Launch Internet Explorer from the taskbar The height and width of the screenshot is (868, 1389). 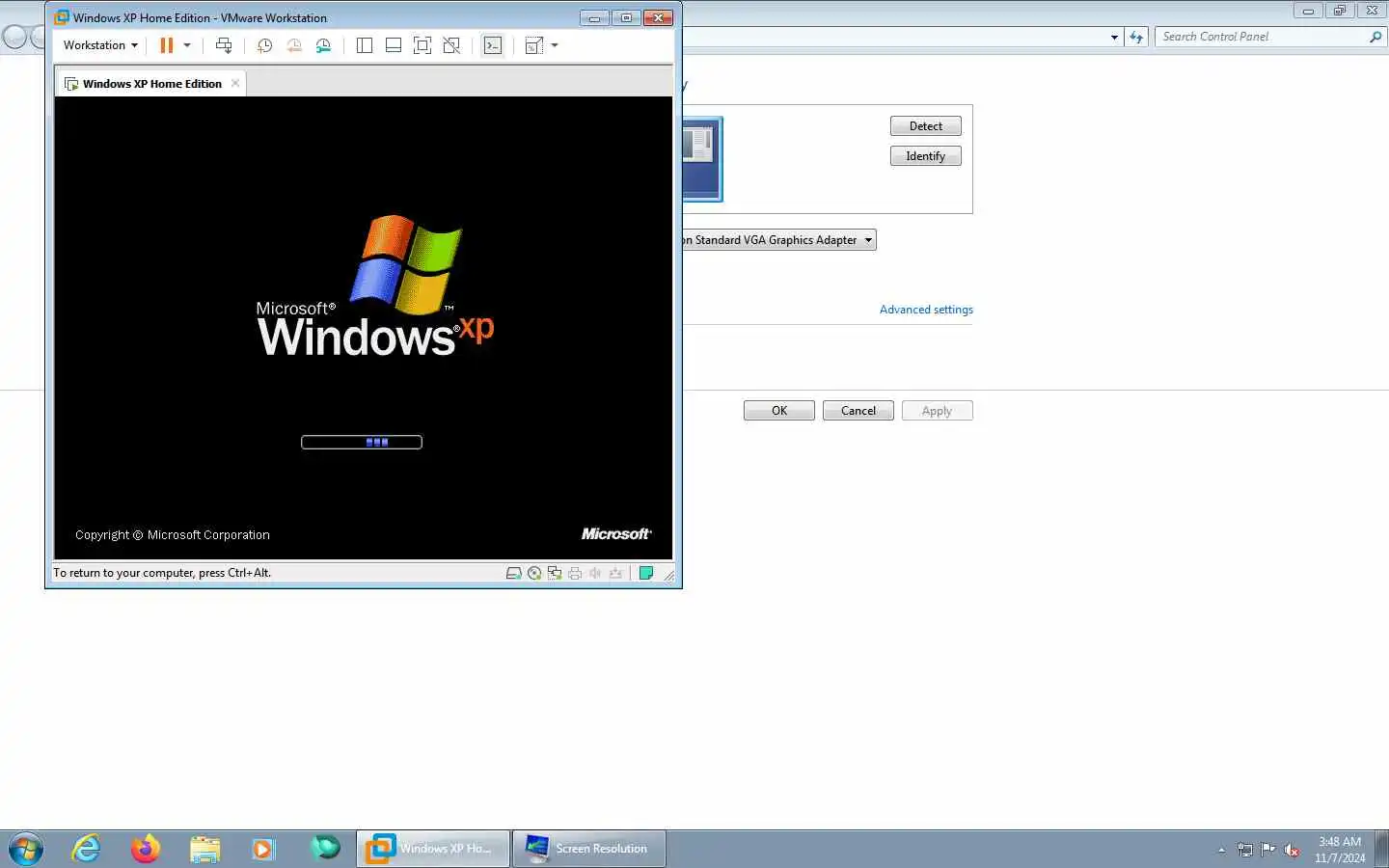coord(87,849)
